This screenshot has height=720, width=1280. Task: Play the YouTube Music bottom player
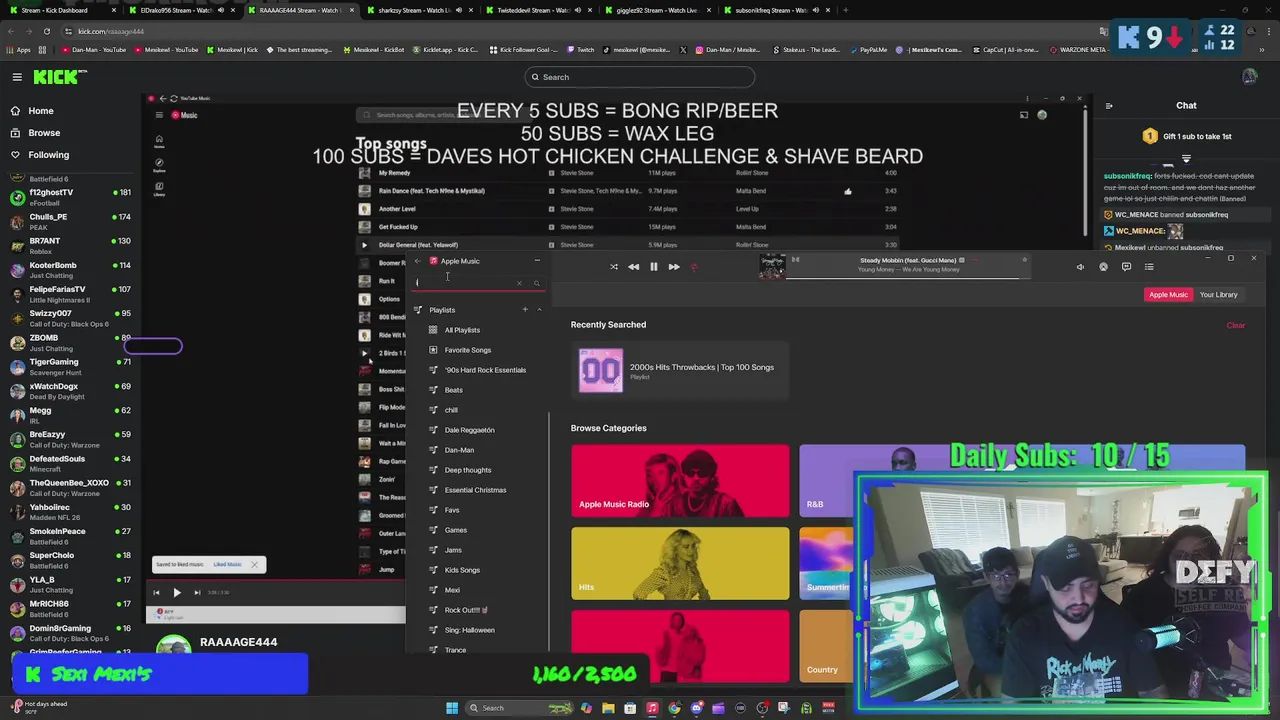coord(177,592)
